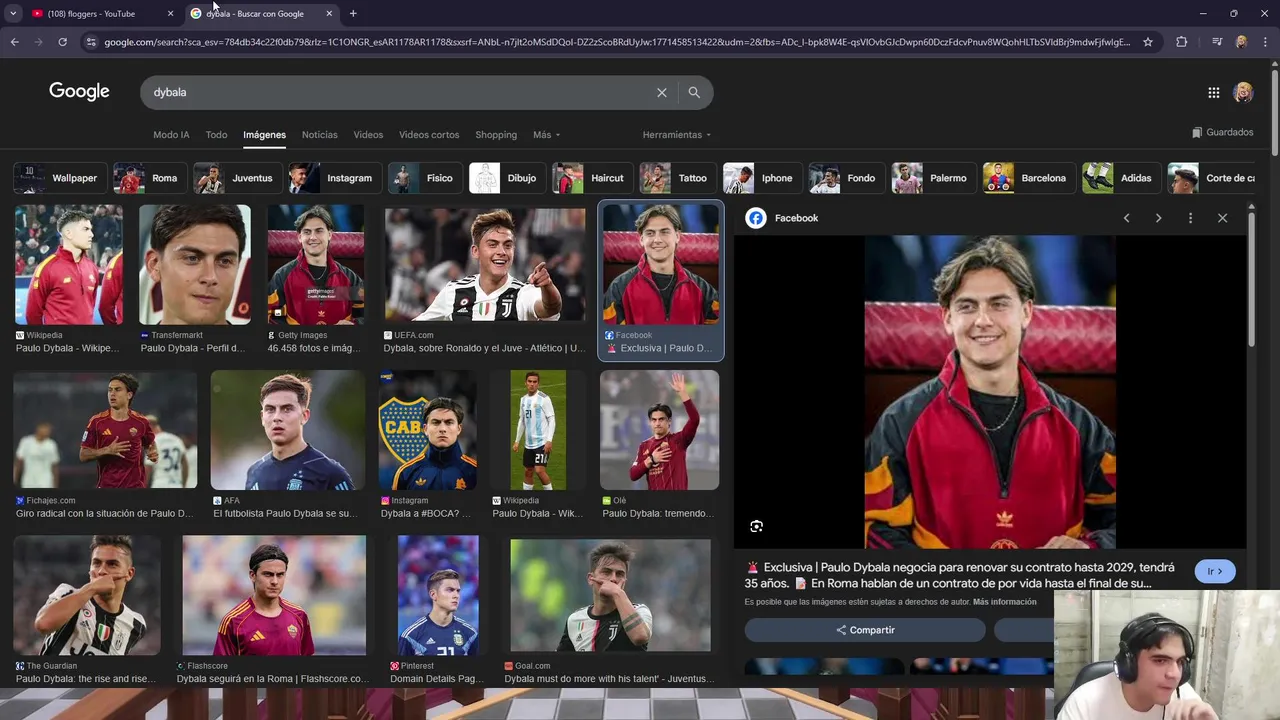Open Chrome extensions puzzle icon
Image resolution: width=1280 pixels, height=720 pixels.
click(1181, 42)
